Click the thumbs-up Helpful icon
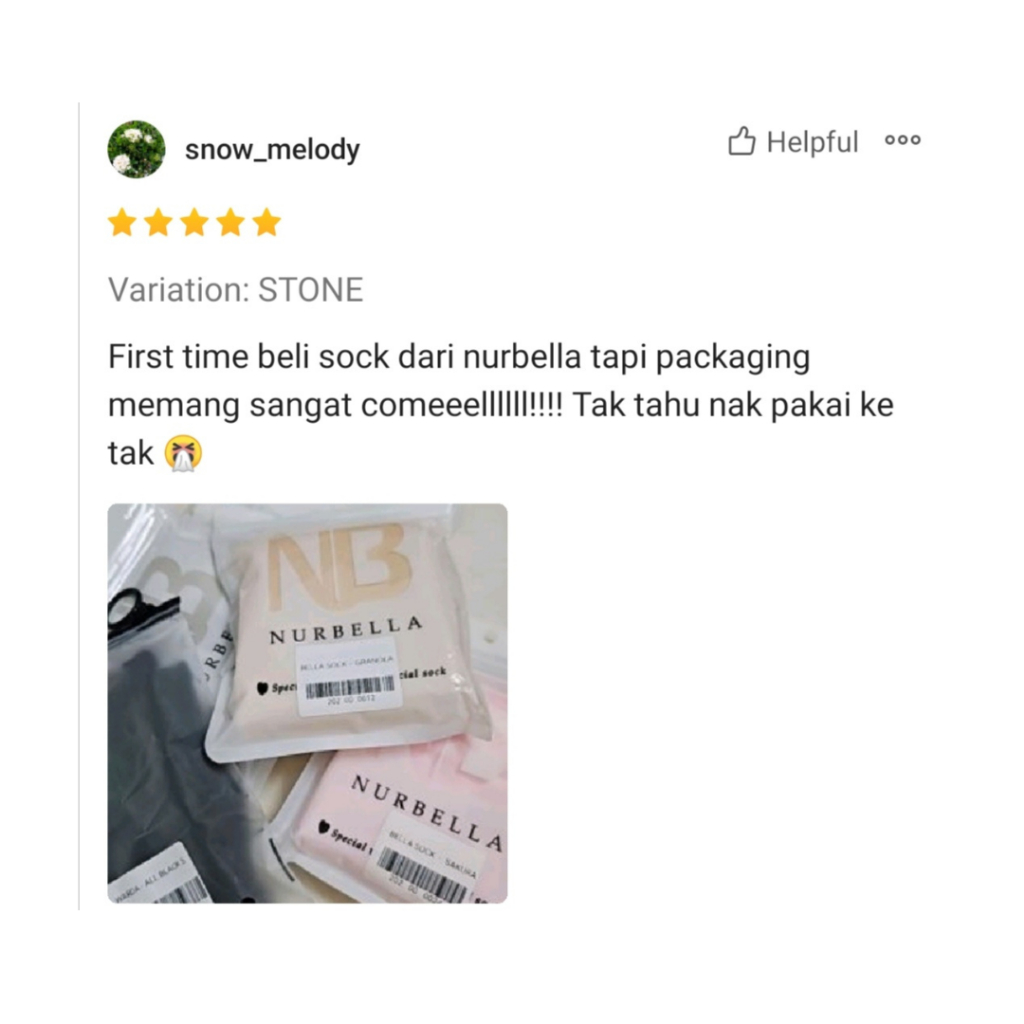The width and height of the screenshot is (1024, 1024). 741,141
